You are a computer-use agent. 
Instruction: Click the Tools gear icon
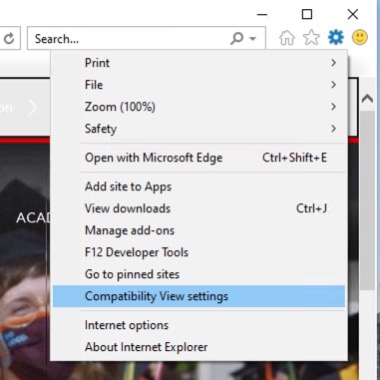(x=336, y=37)
